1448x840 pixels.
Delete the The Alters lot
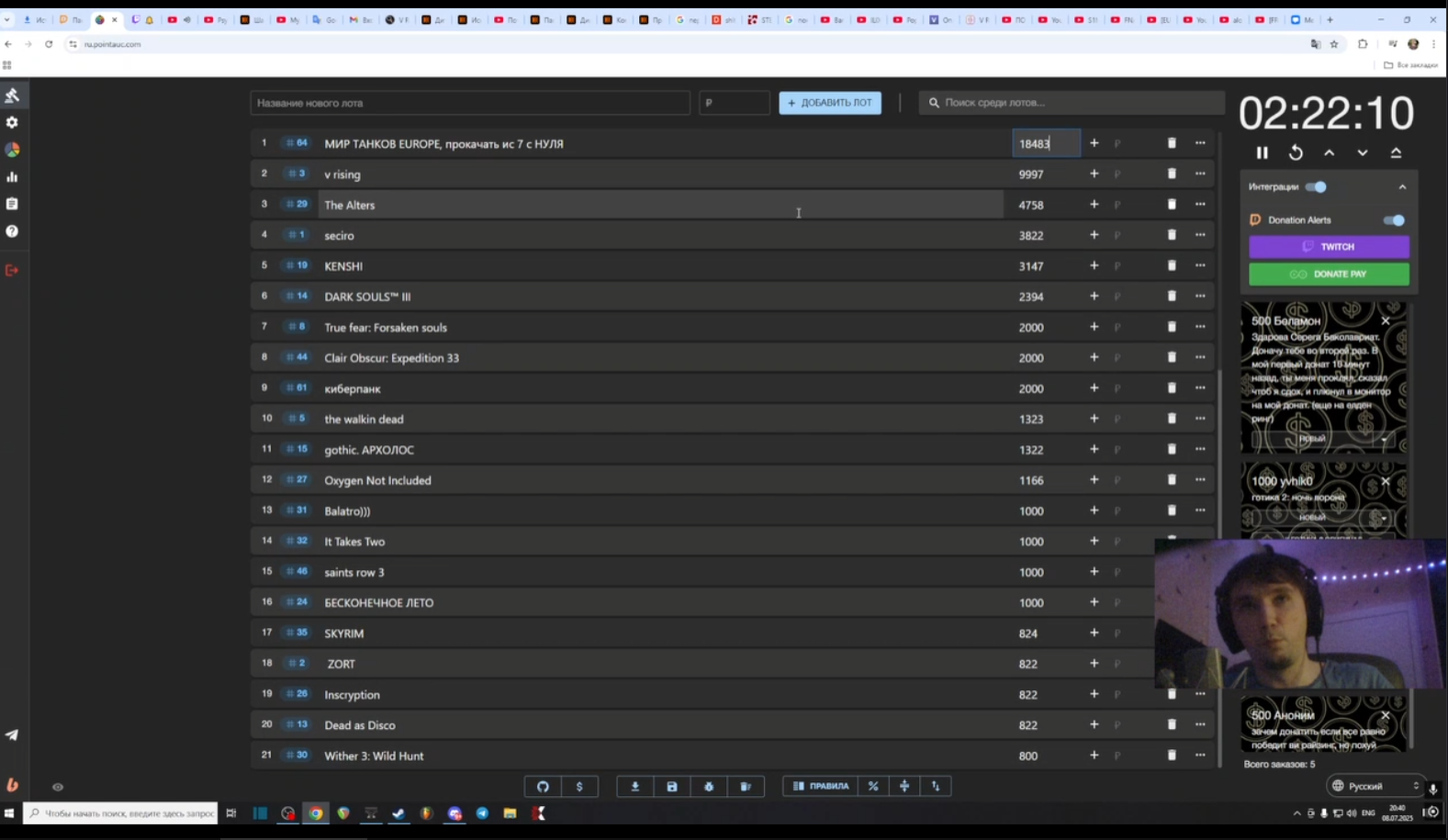click(x=1172, y=204)
